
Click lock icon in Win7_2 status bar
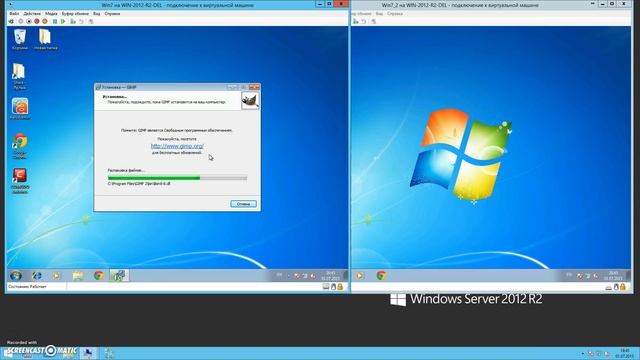click(x=623, y=287)
